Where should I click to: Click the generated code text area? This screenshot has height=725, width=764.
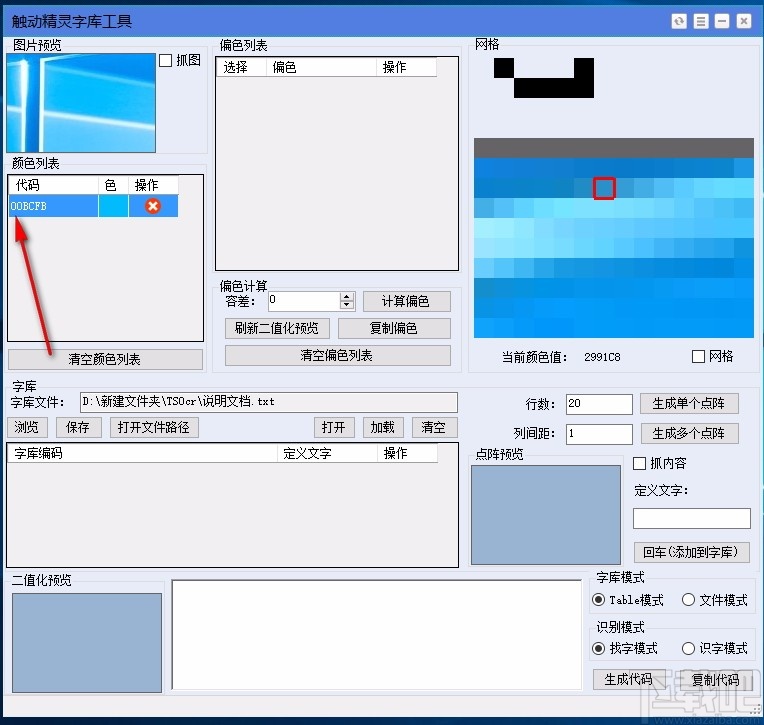click(377, 635)
